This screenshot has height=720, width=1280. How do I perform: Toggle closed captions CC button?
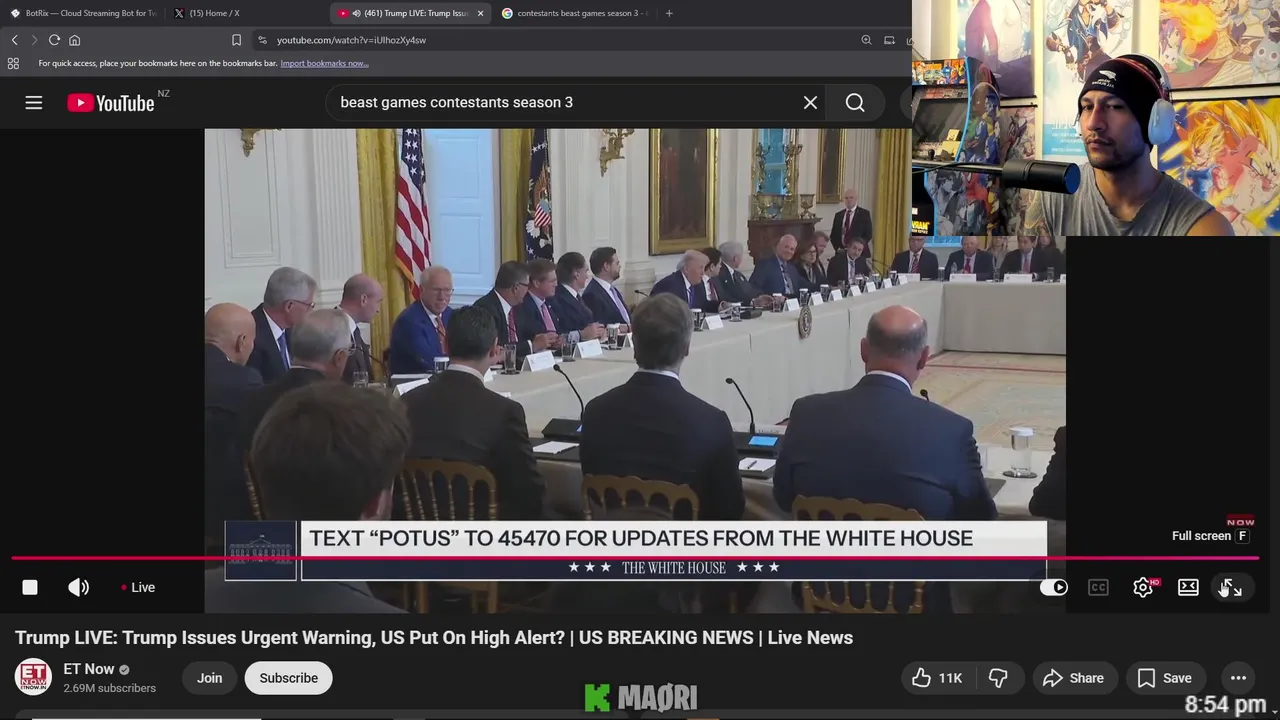pos(1098,587)
